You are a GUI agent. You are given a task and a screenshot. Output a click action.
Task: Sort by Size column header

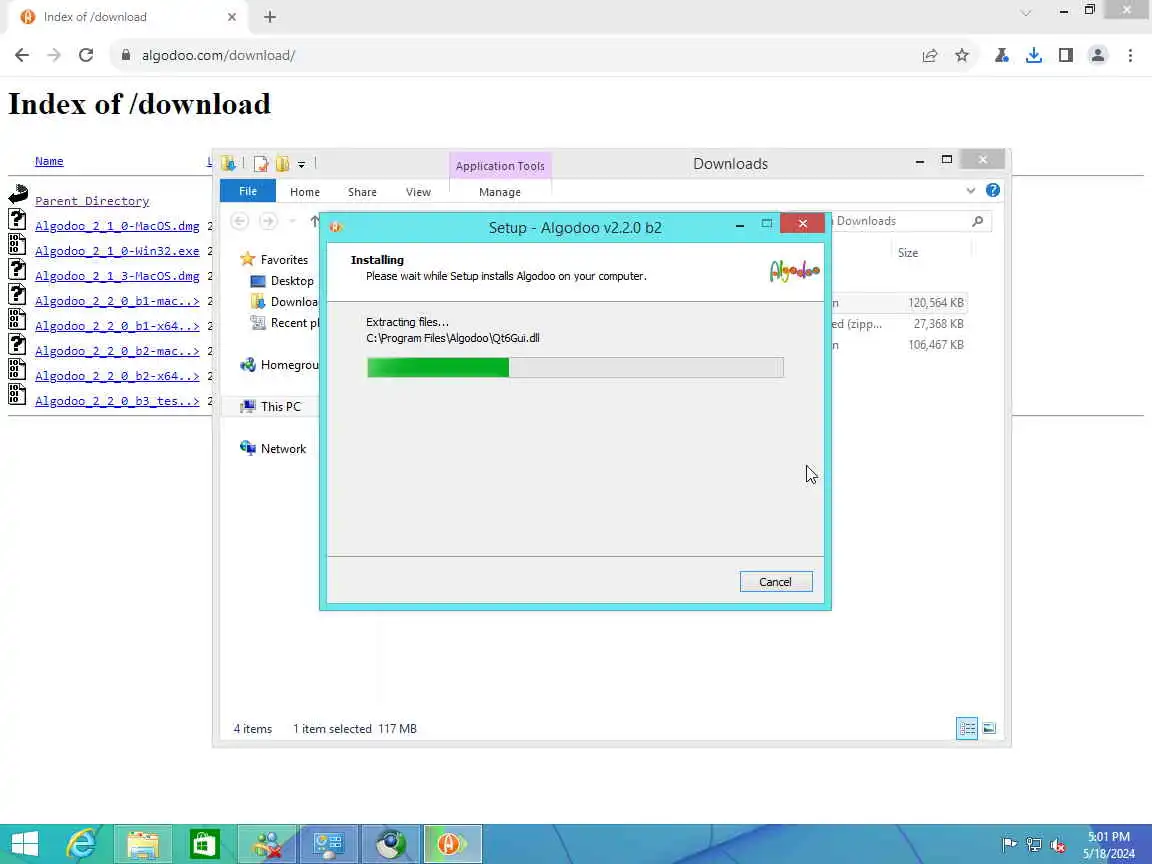[908, 253]
